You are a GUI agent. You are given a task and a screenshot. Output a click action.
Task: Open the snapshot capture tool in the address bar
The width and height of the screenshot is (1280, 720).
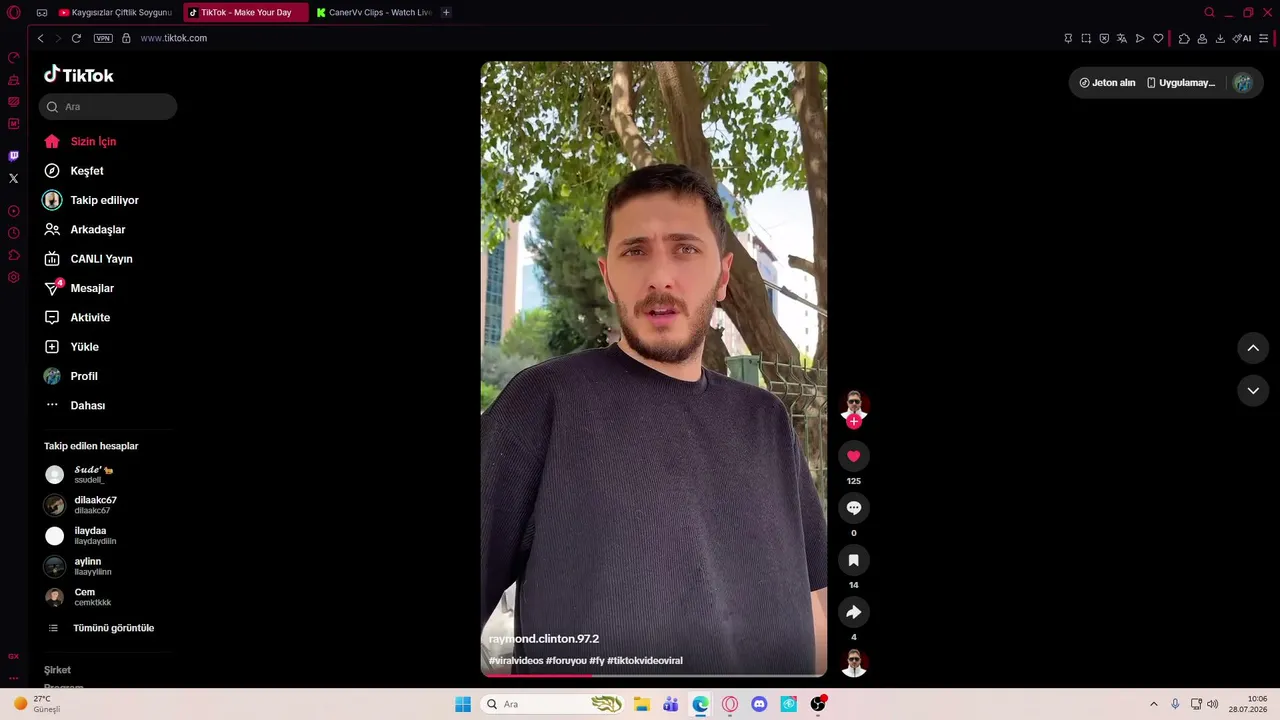pos(1086,38)
